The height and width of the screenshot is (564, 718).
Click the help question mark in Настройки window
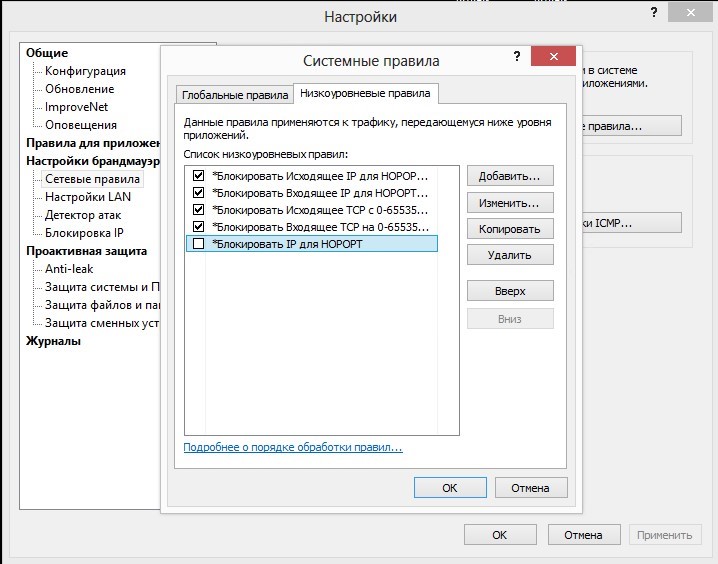(654, 12)
